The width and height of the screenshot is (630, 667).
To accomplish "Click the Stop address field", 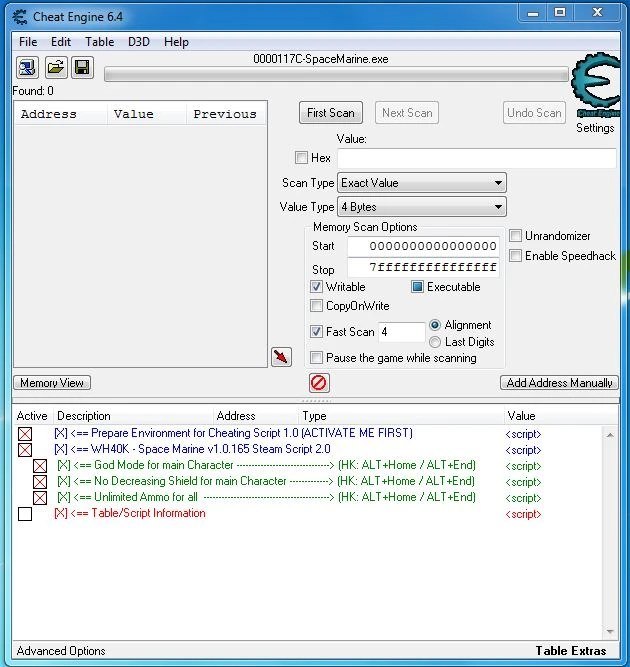I will pyautogui.click(x=423, y=268).
